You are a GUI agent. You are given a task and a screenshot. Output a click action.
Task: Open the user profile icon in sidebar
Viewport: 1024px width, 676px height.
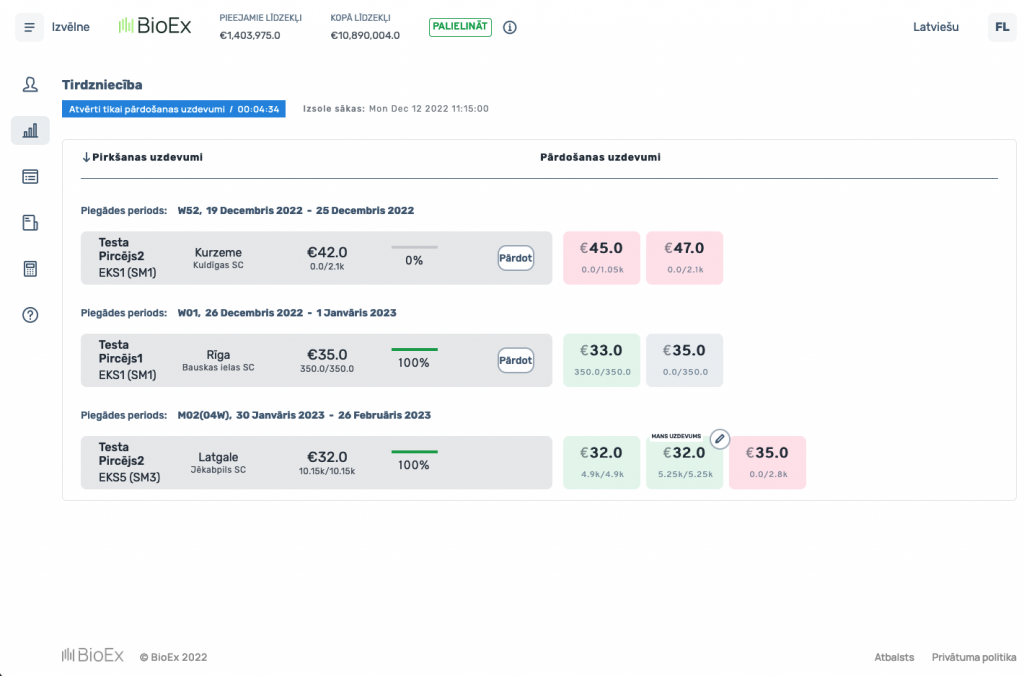pos(29,85)
